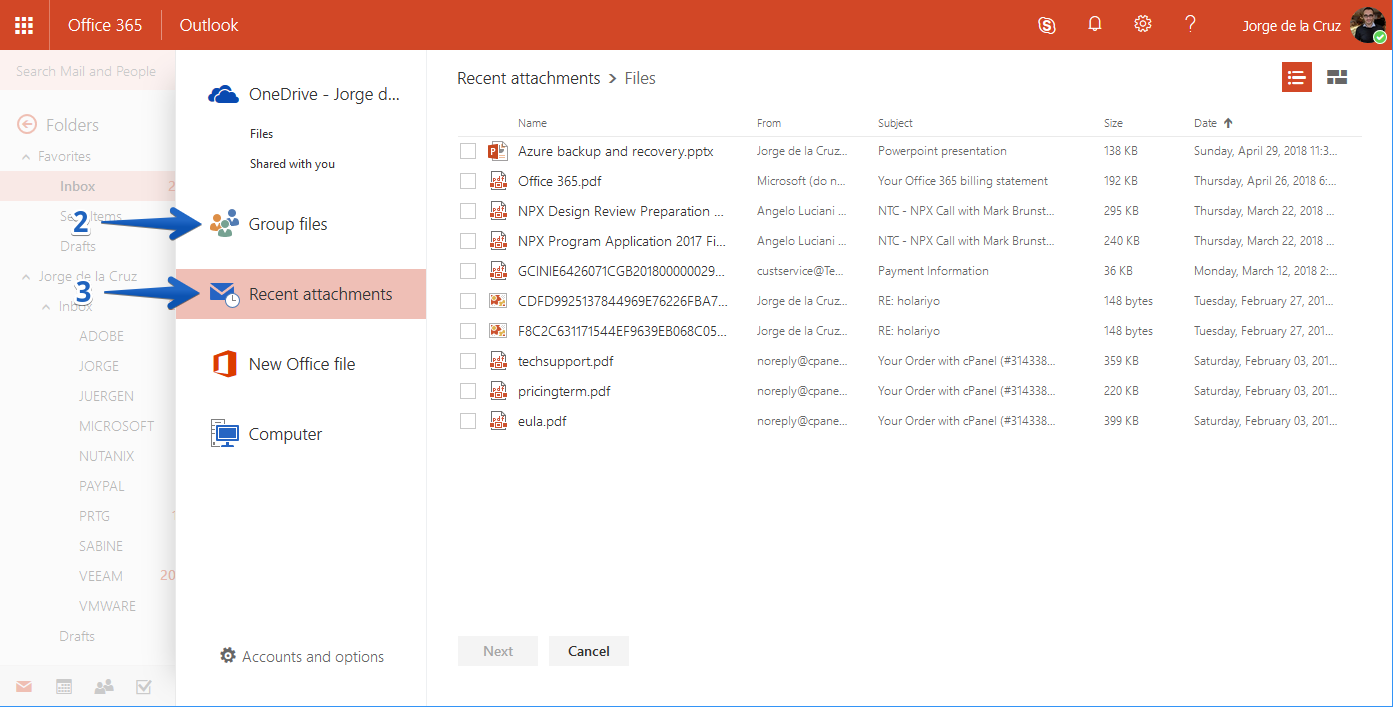Switch to tile view layout
Viewport: 1393px width, 707px height.
click(1337, 77)
